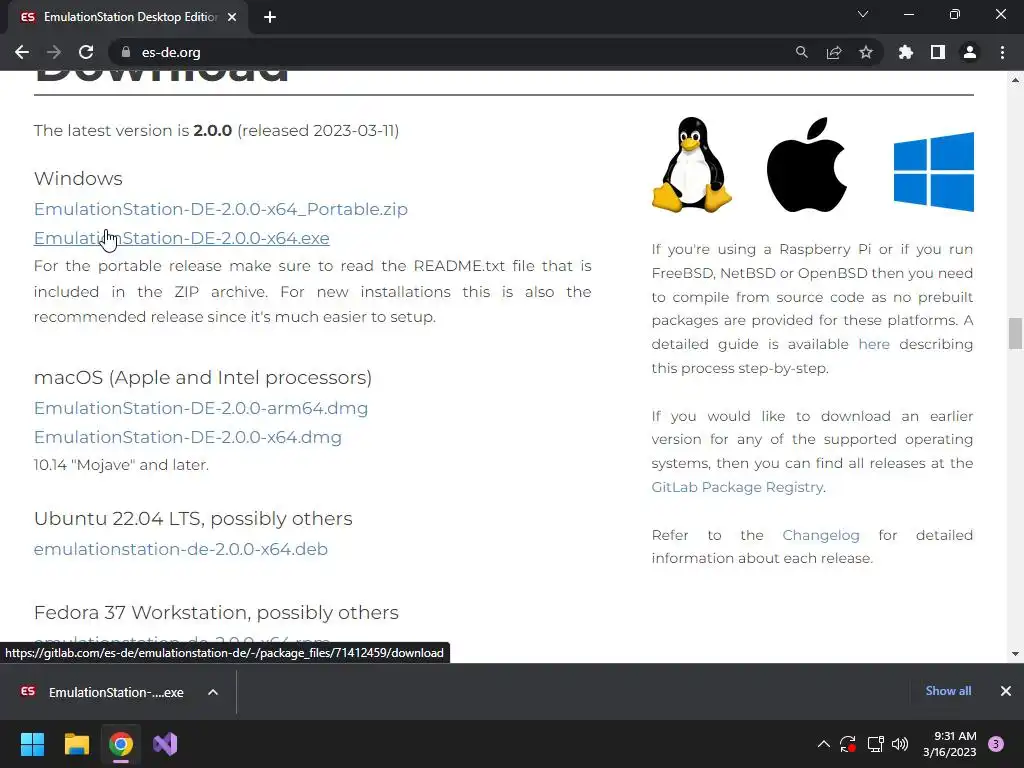1024x768 pixels.
Task: Toggle the Chrome side panel
Action: click(x=938, y=52)
